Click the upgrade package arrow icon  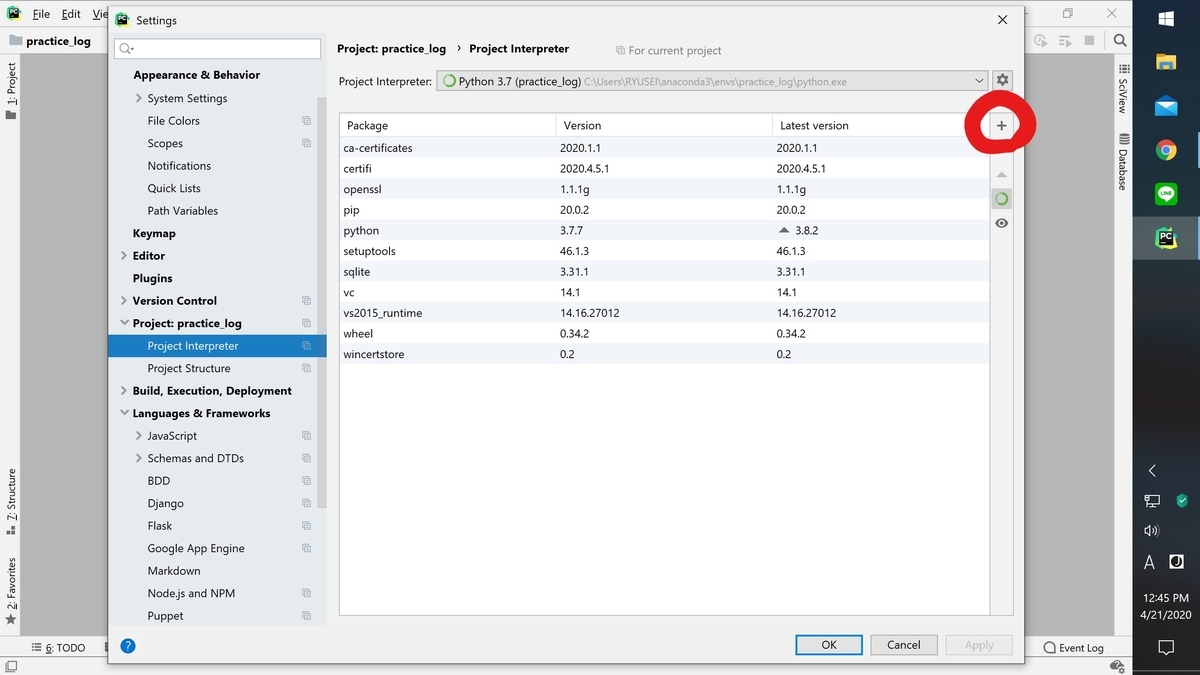tap(1001, 175)
